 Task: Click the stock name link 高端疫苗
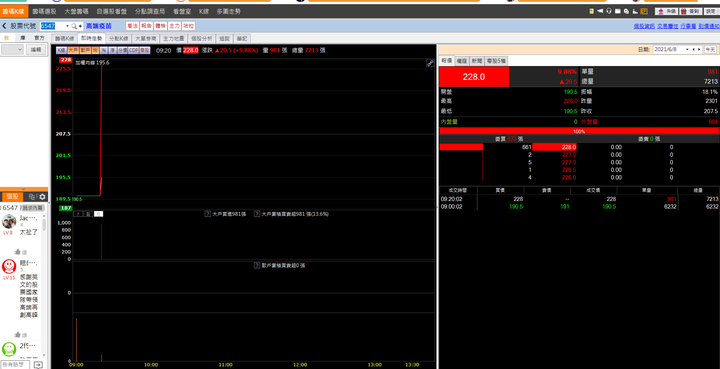point(99,26)
